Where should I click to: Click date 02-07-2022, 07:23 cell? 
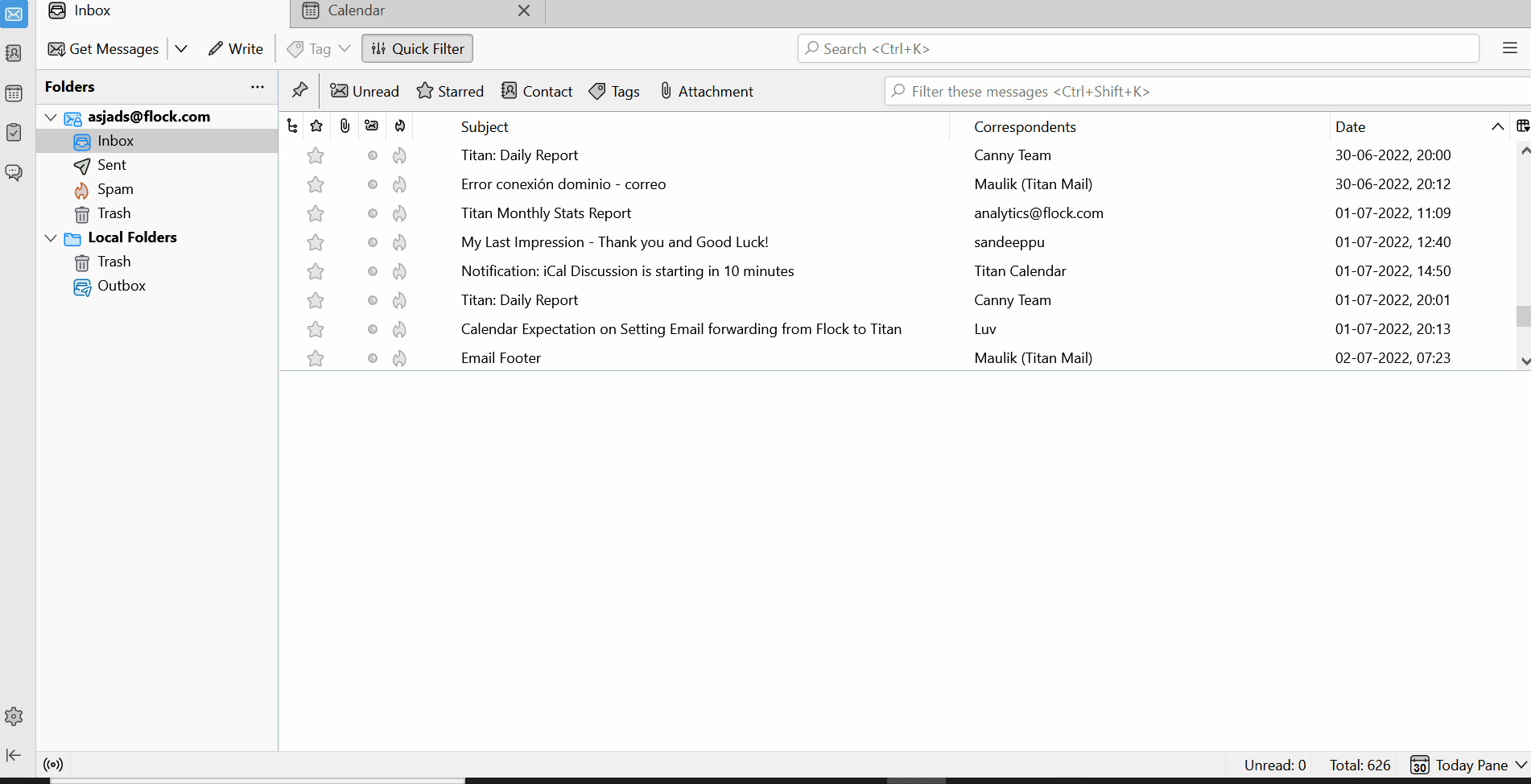point(1393,358)
